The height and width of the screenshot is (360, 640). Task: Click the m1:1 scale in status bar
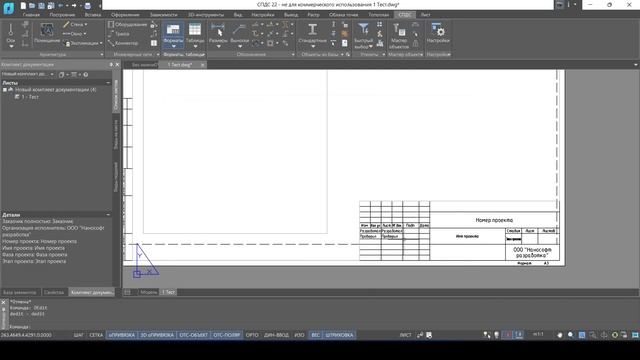(538, 334)
